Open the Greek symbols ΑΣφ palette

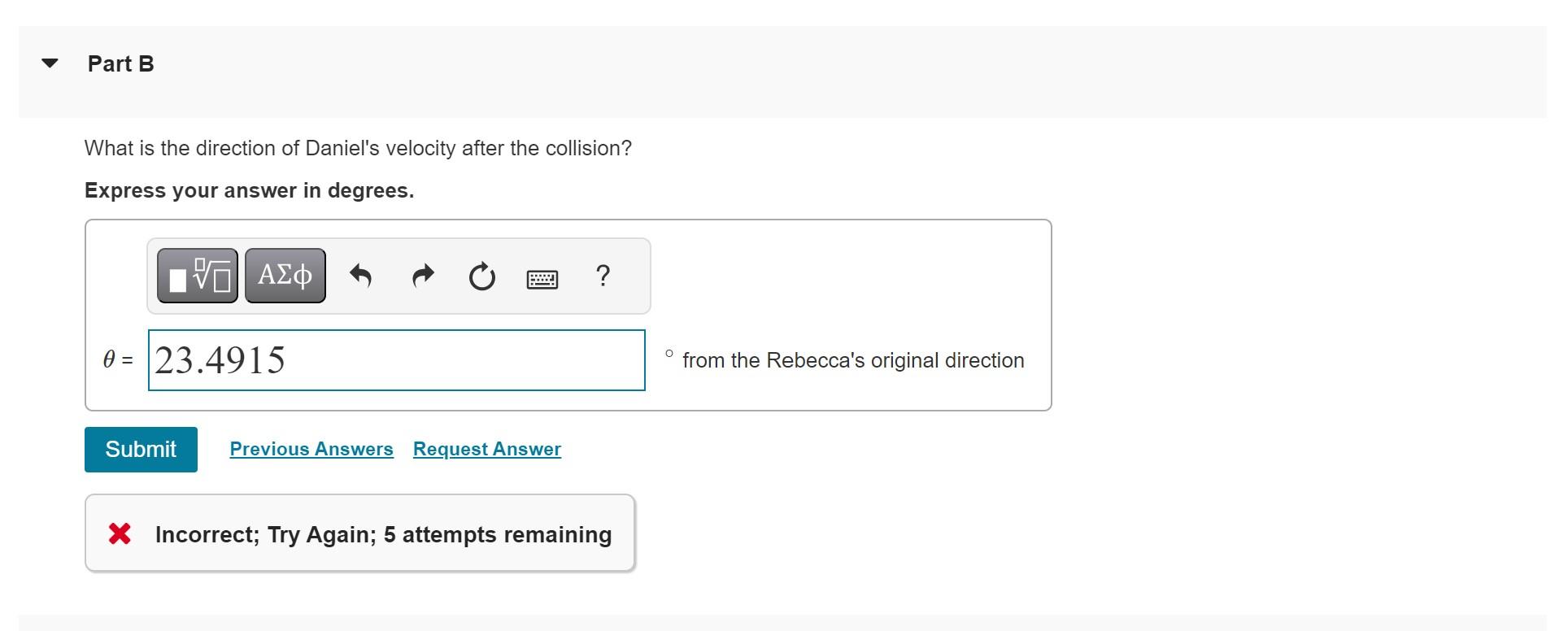[285, 276]
